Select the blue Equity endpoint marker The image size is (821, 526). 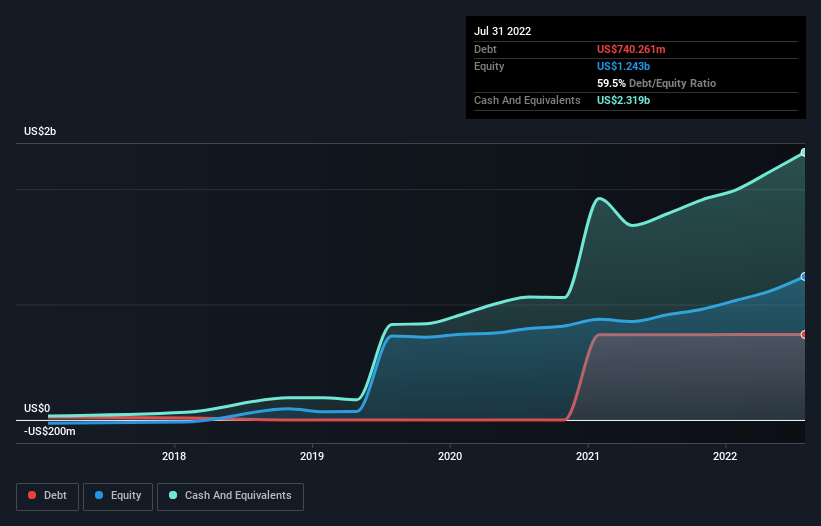click(x=804, y=276)
